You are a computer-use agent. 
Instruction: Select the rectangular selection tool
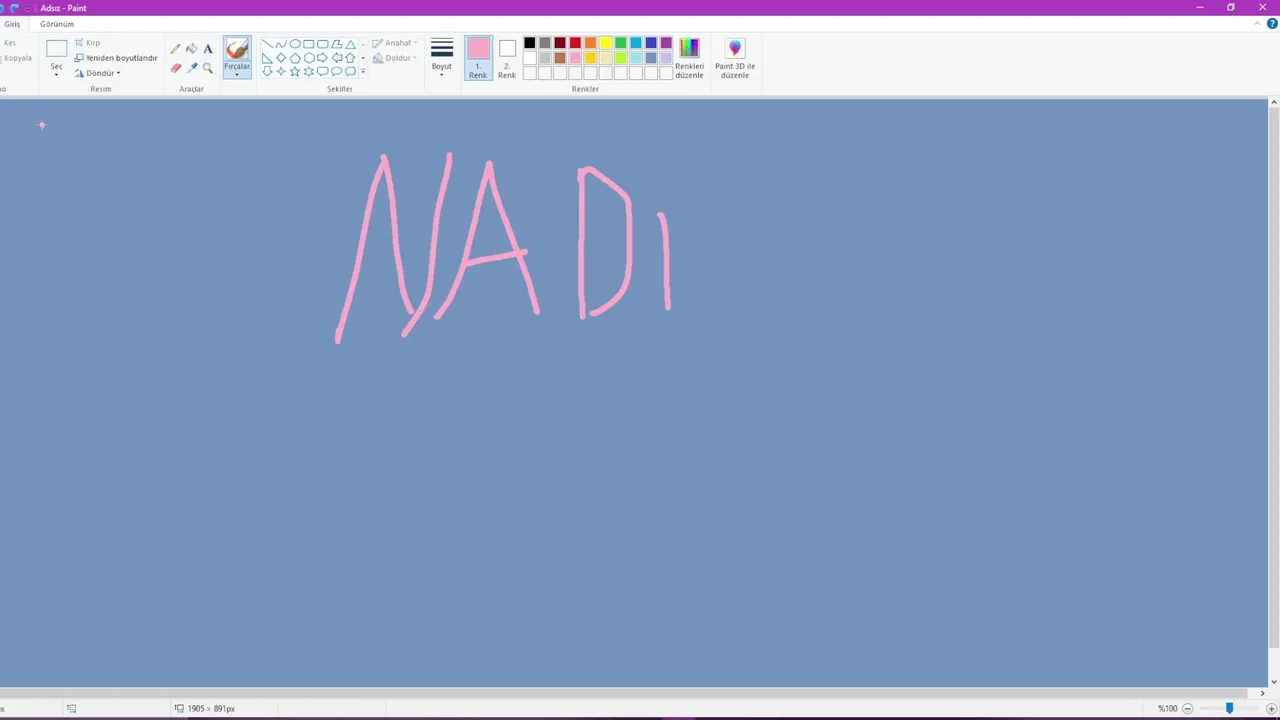pyautogui.click(x=57, y=48)
